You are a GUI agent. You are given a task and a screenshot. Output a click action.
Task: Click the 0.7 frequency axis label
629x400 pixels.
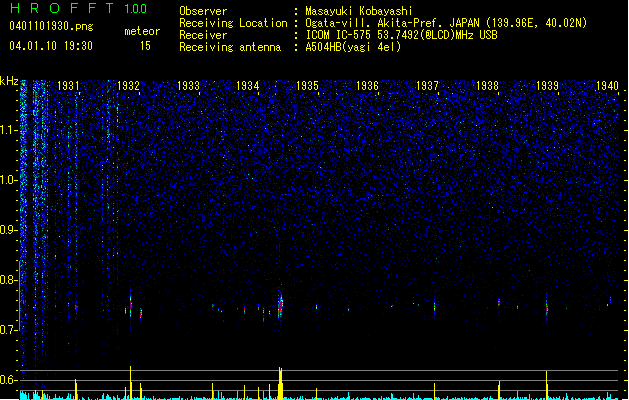pos(8,330)
